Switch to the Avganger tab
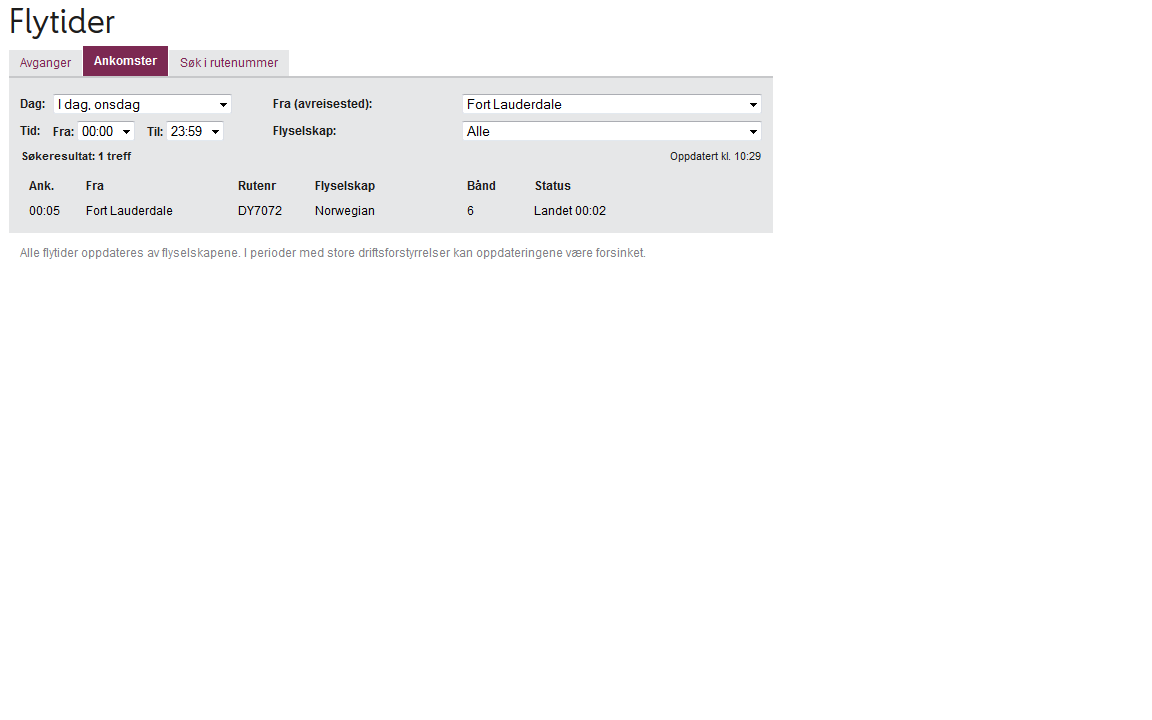The height and width of the screenshot is (720, 1152). (46, 63)
